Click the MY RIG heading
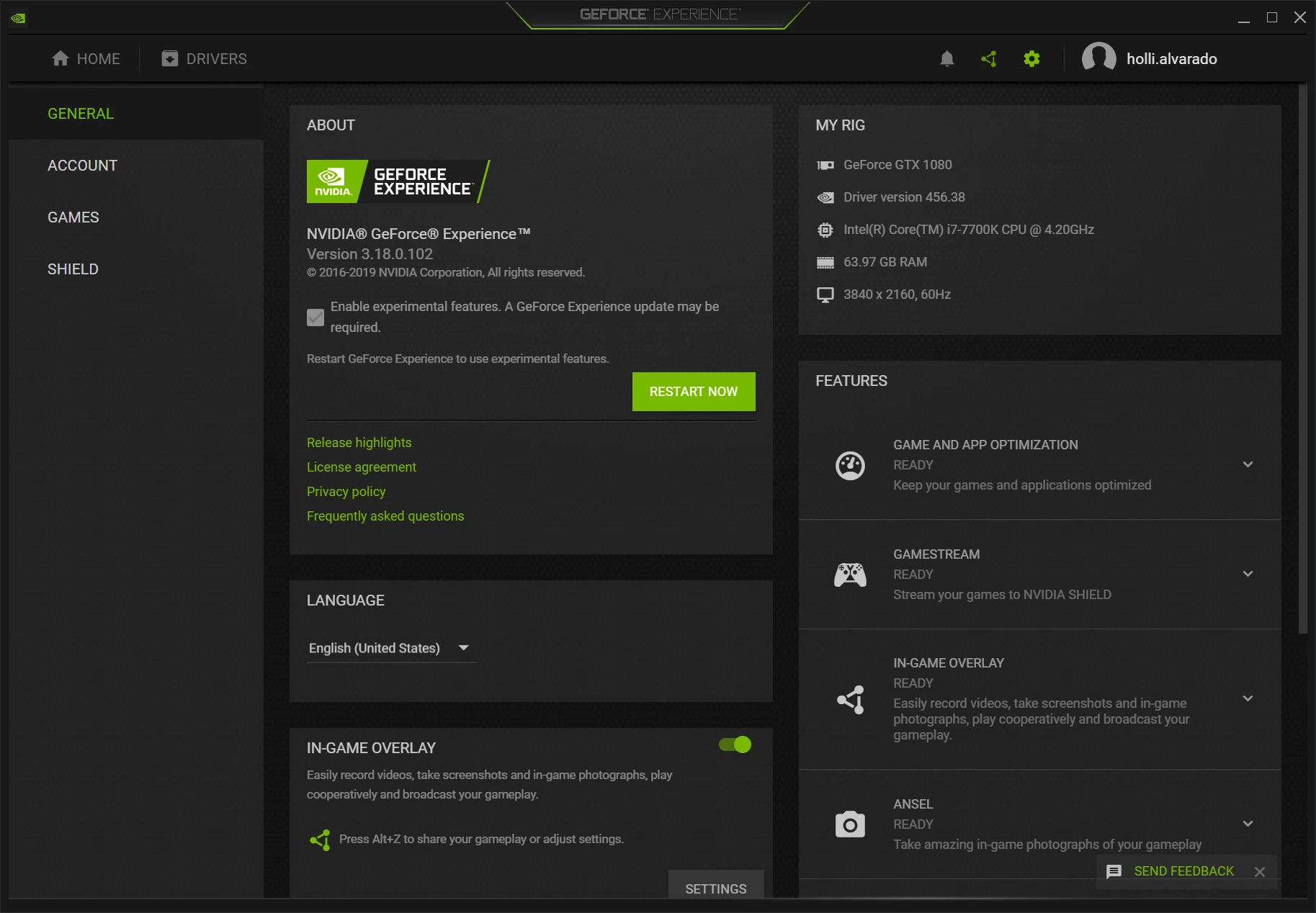1316x913 pixels. (840, 125)
